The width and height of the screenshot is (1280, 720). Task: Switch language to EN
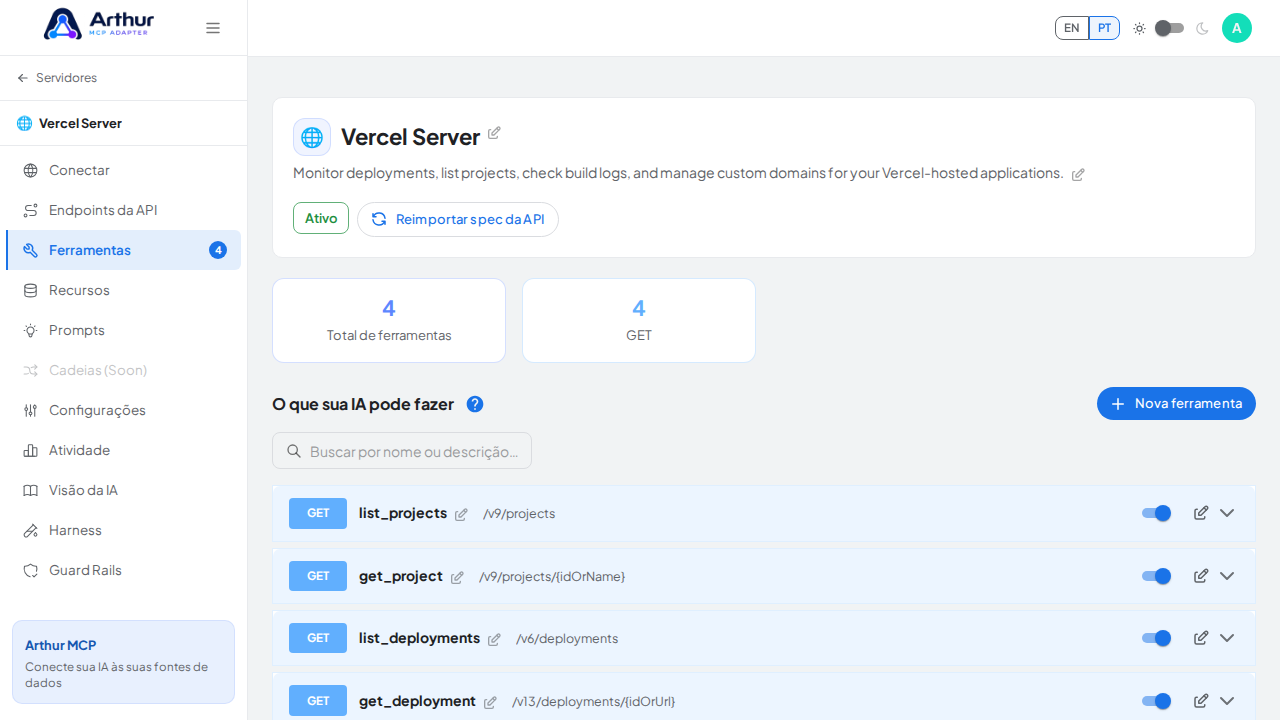coord(1072,28)
